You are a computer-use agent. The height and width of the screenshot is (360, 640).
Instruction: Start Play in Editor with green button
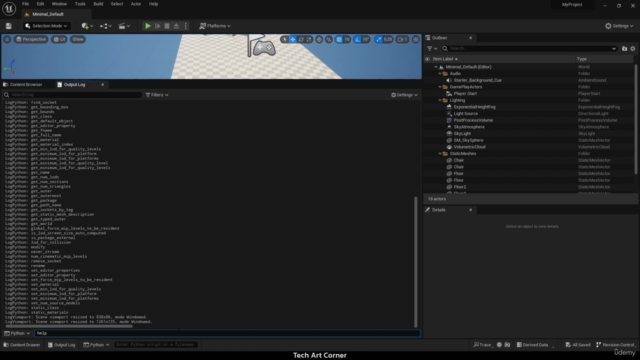point(148,26)
